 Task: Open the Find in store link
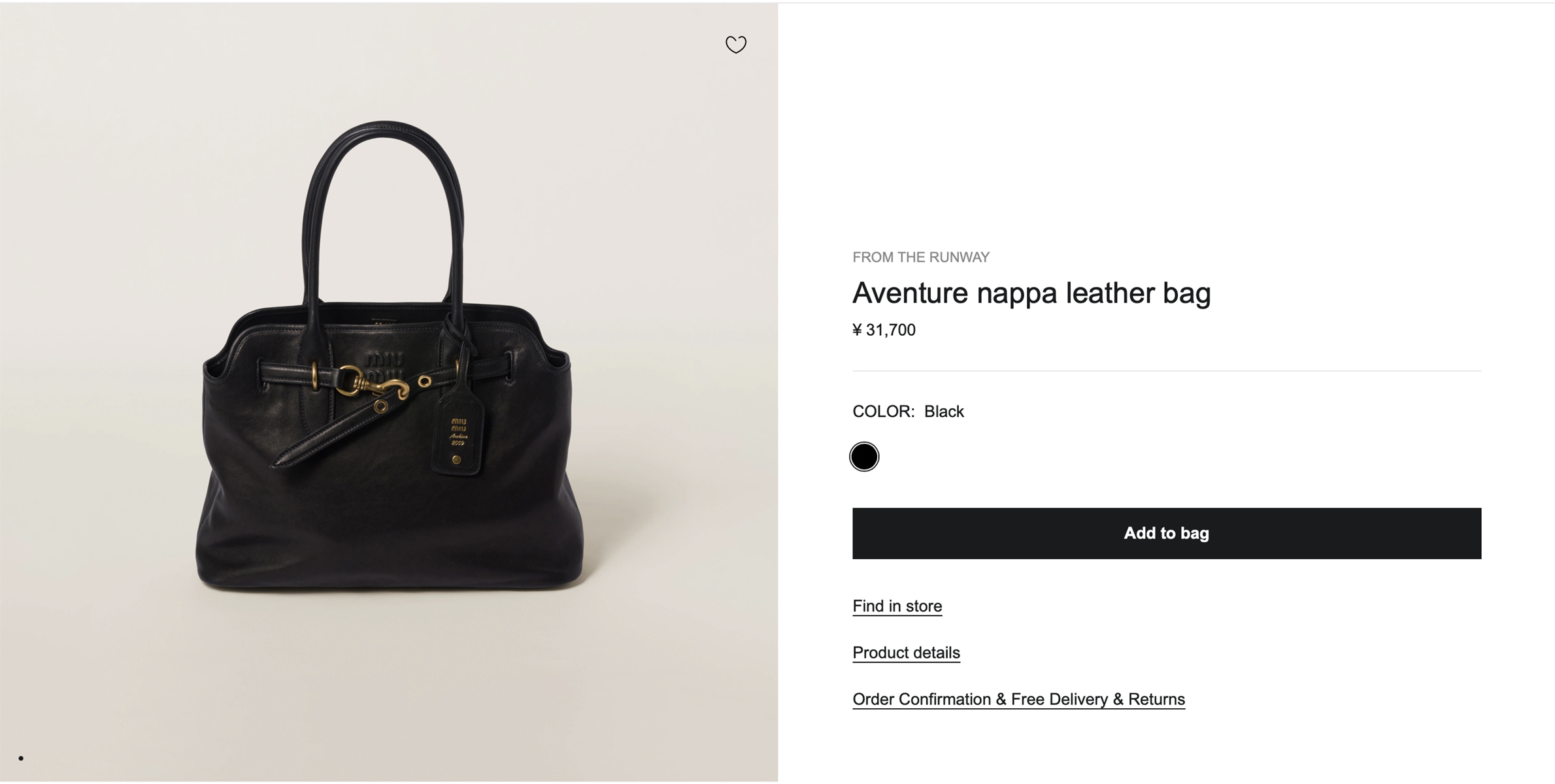pos(897,606)
